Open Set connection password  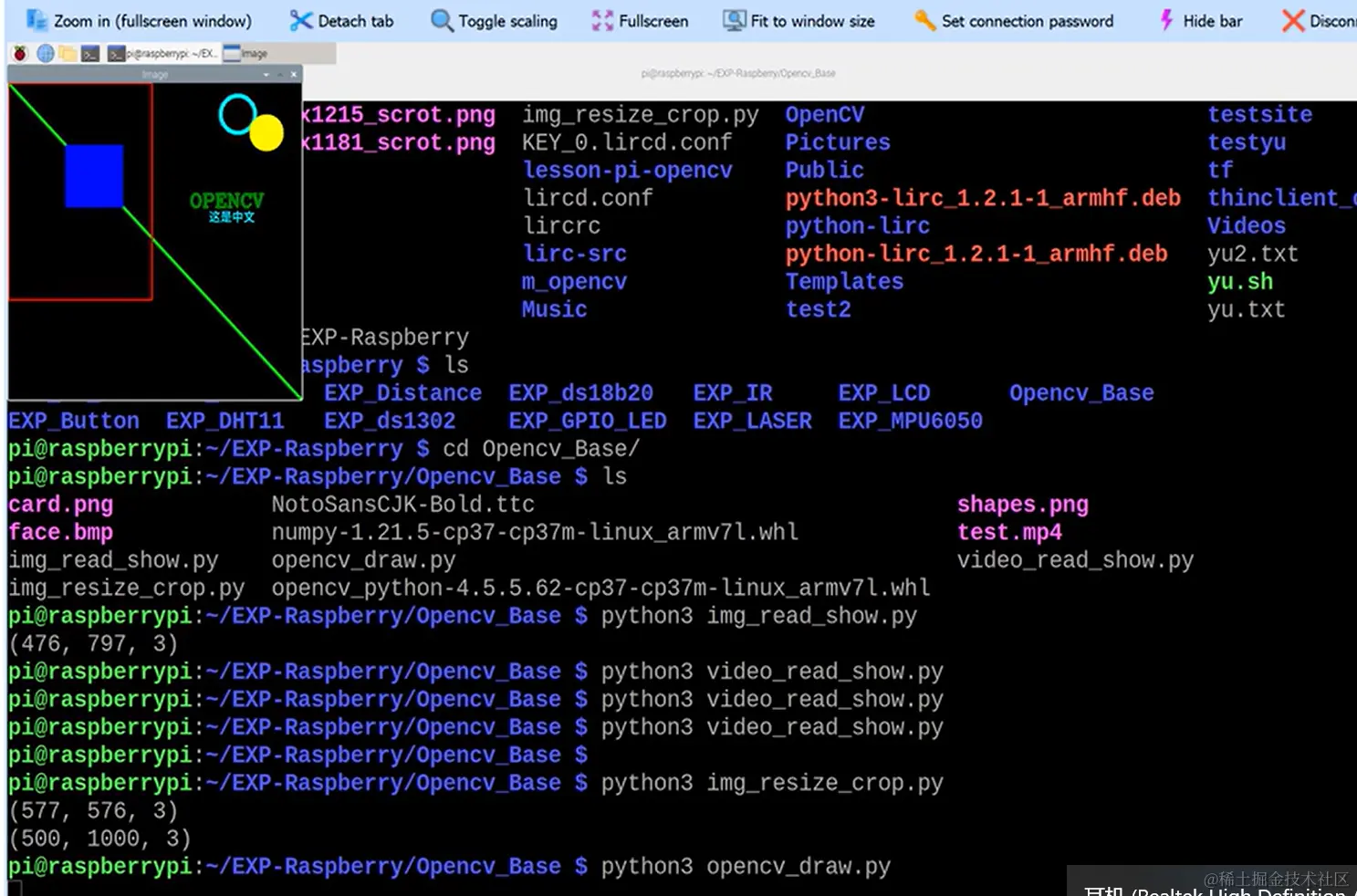tap(1014, 20)
